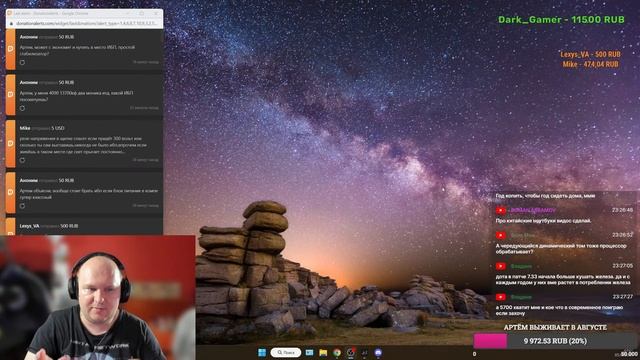The image size is (640, 360).
Task: Click the "АРТЁМ ВЫЖИВАЕТ В АВГУСТЕ" goal title
Action: point(555,327)
